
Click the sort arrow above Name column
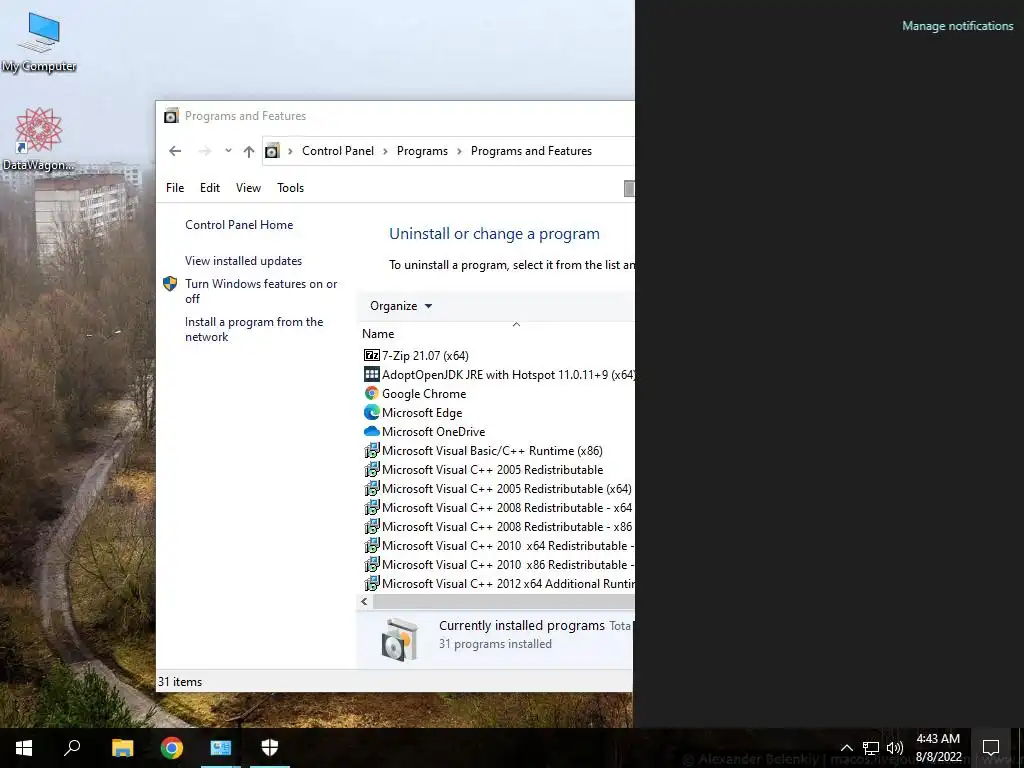click(516, 324)
